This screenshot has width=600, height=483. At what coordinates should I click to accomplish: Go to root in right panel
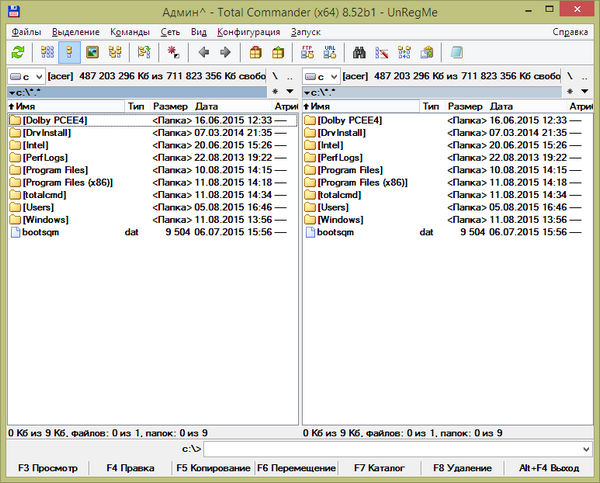coord(570,77)
